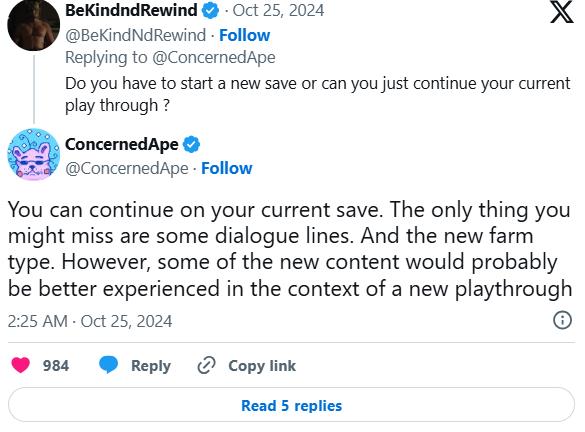Screen dimensions: 585x432
Task: Follow the @BeKindNdRewind account
Action: pyautogui.click(x=244, y=35)
